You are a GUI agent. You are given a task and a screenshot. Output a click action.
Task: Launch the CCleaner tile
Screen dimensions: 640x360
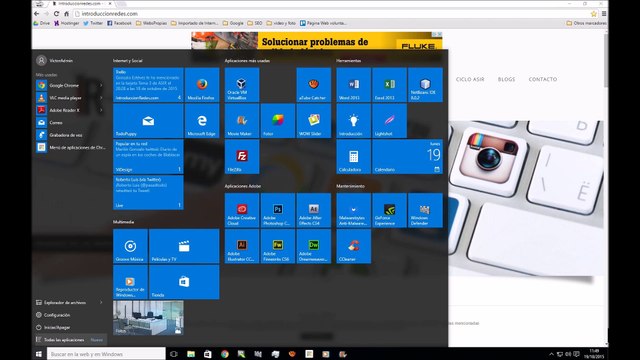[353, 246]
